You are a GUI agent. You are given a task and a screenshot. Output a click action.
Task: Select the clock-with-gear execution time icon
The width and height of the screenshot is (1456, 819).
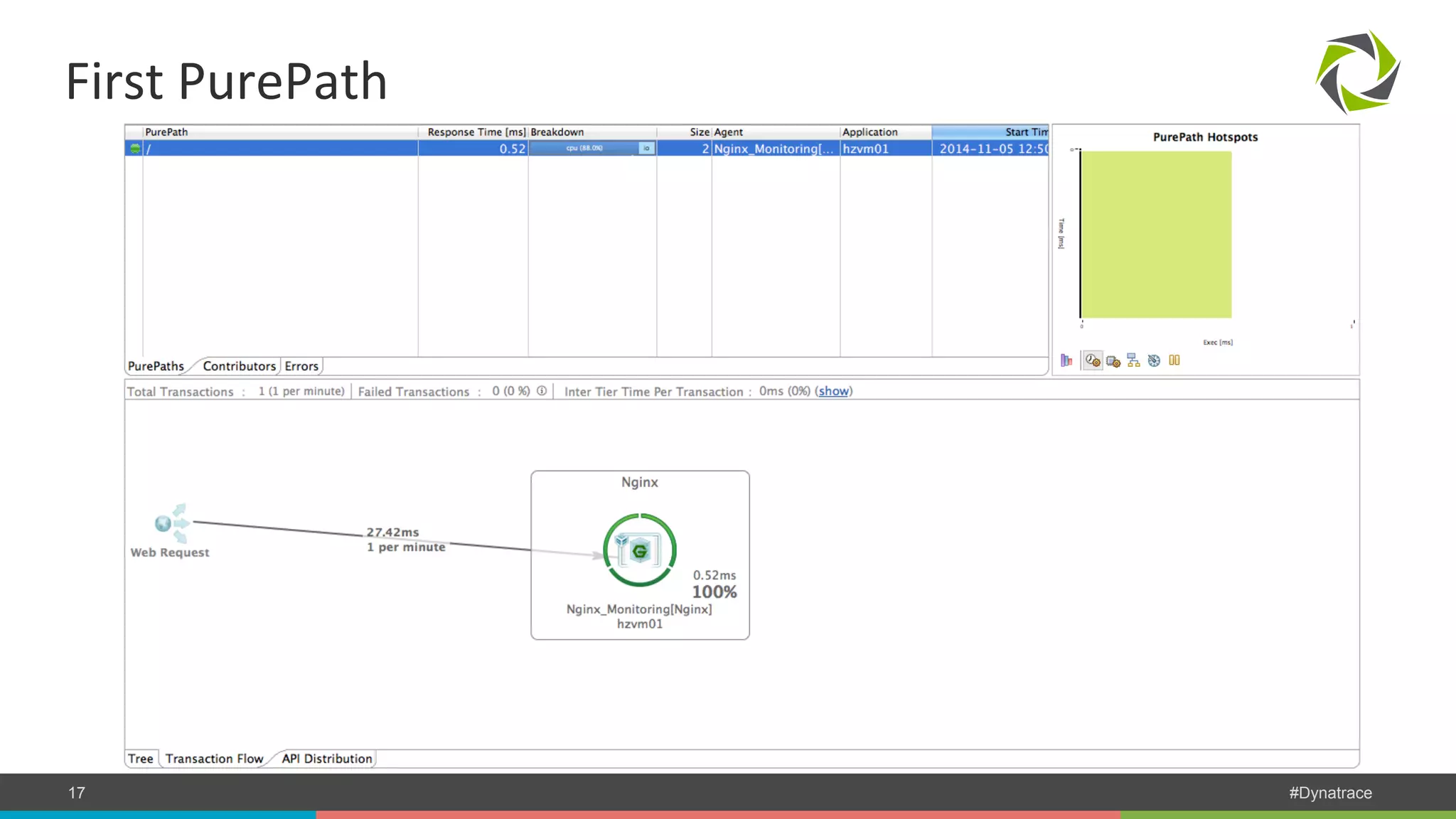click(1093, 360)
